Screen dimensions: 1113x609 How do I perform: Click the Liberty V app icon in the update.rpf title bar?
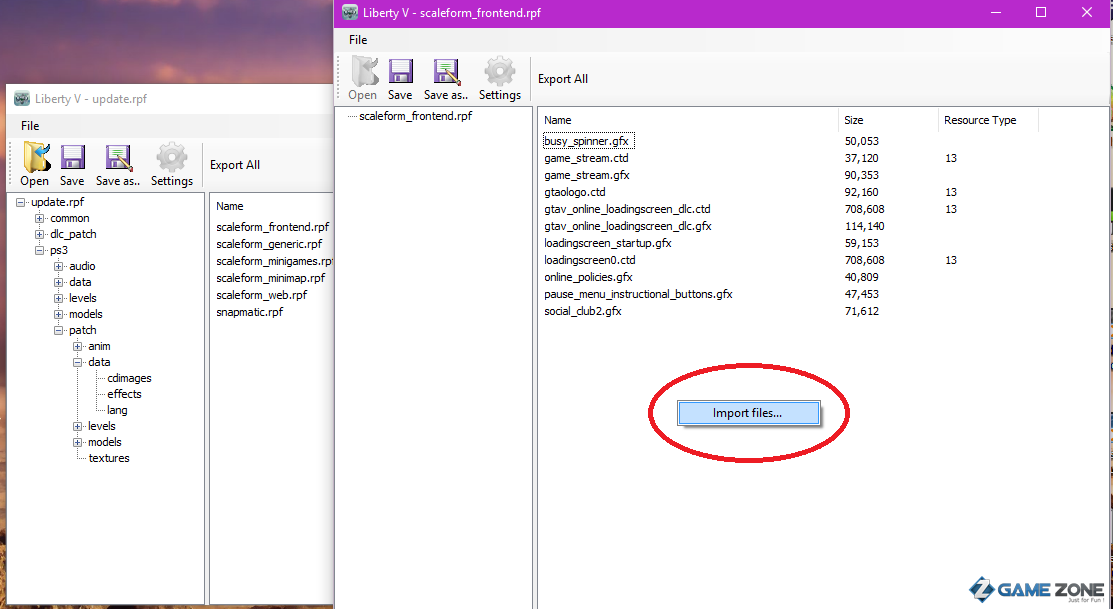pyautogui.click(x=22, y=99)
